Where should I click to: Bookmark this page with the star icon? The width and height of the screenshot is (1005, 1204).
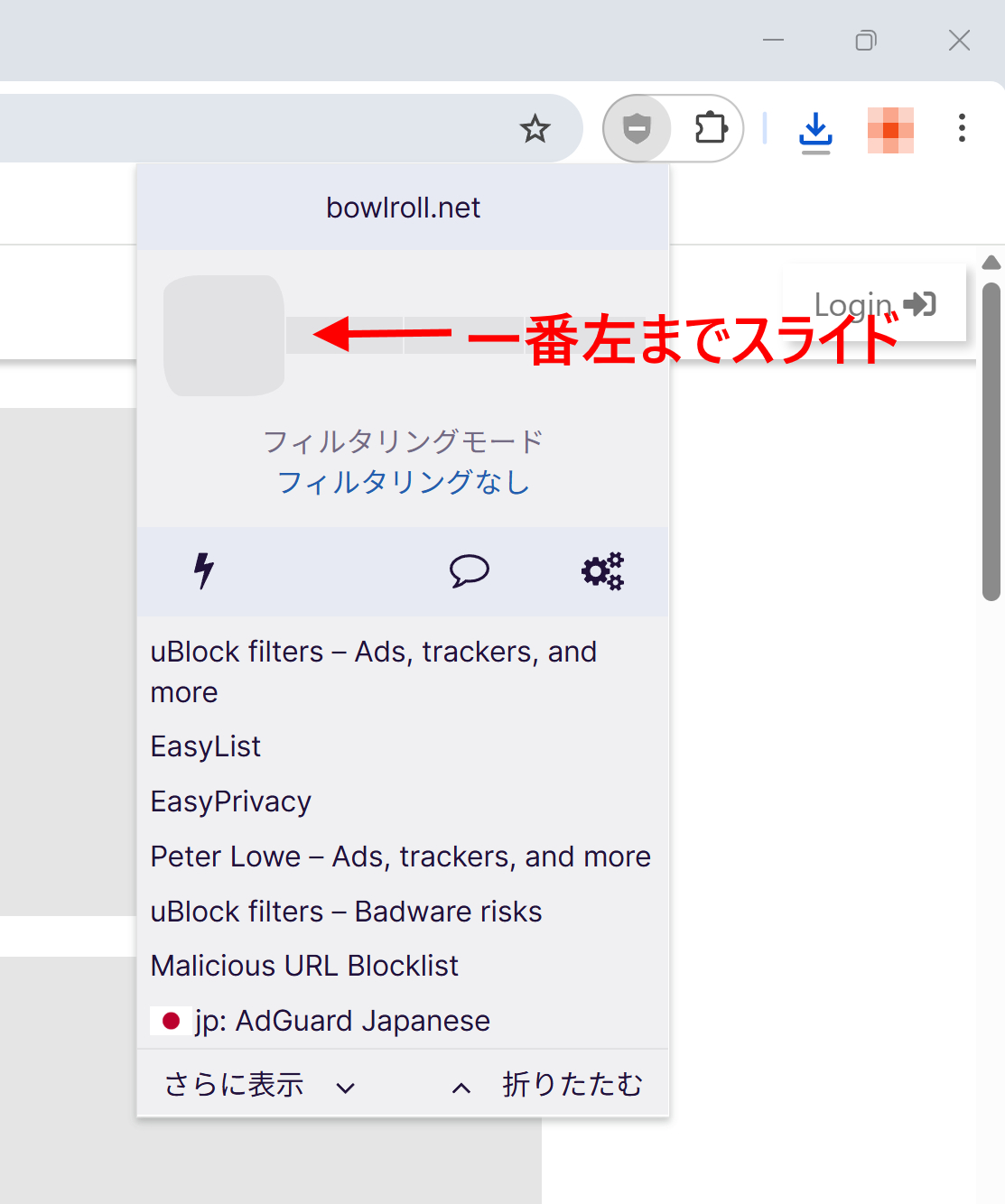535,129
